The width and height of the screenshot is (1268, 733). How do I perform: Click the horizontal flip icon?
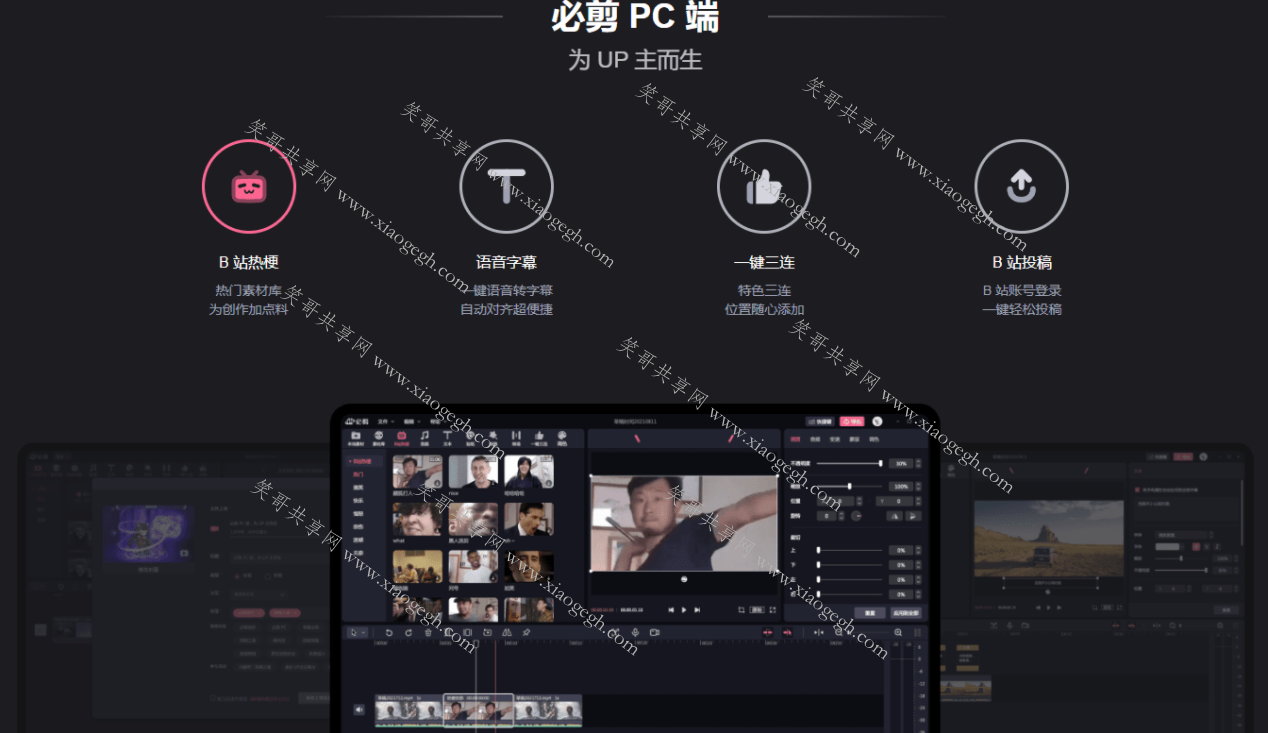tap(894, 516)
